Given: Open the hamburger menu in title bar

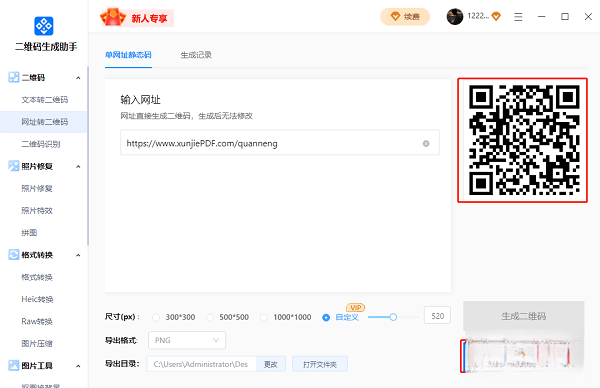Looking at the screenshot, I should click(518, 17).
